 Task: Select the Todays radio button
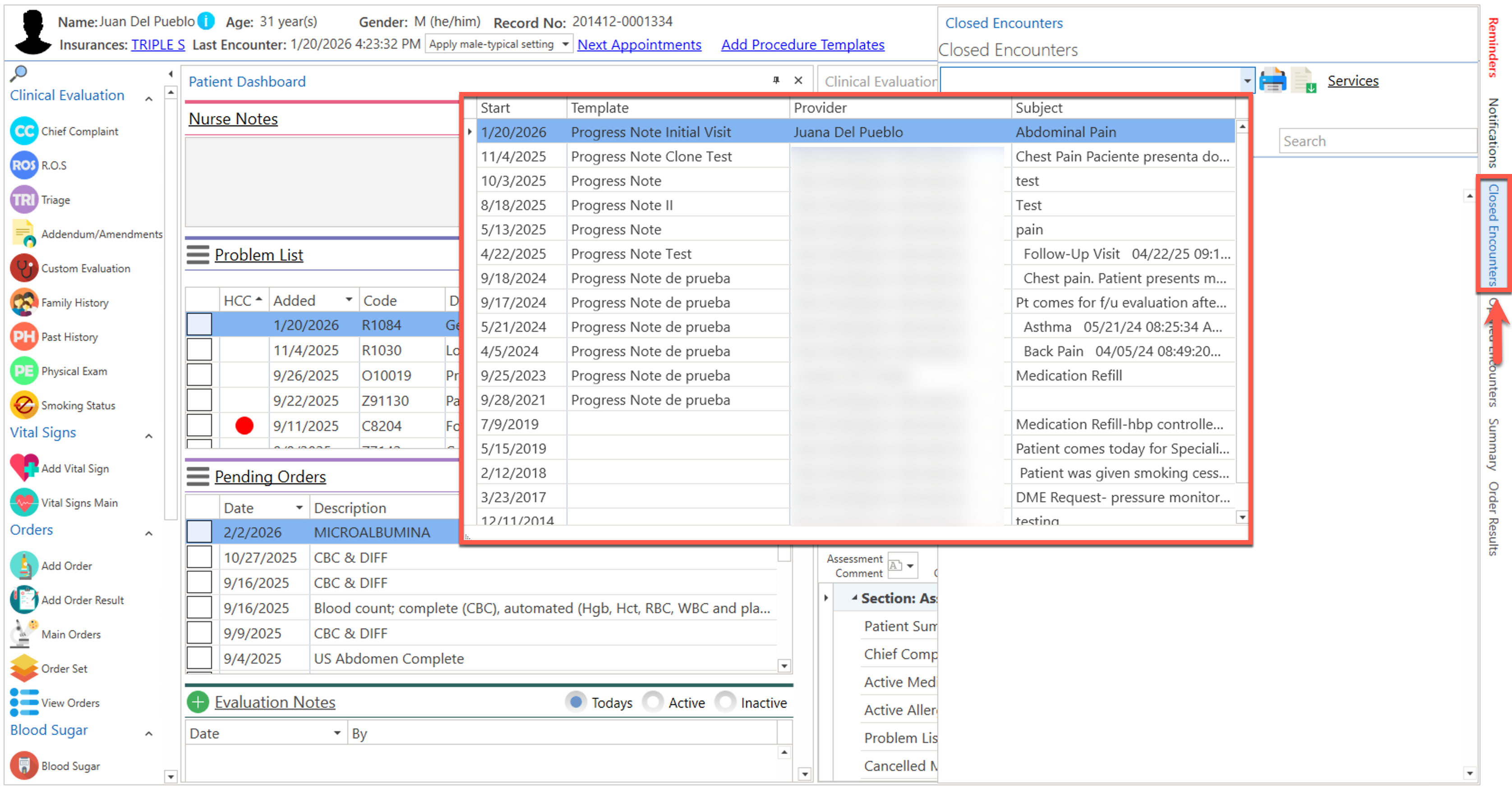click(x=576, y=702)
